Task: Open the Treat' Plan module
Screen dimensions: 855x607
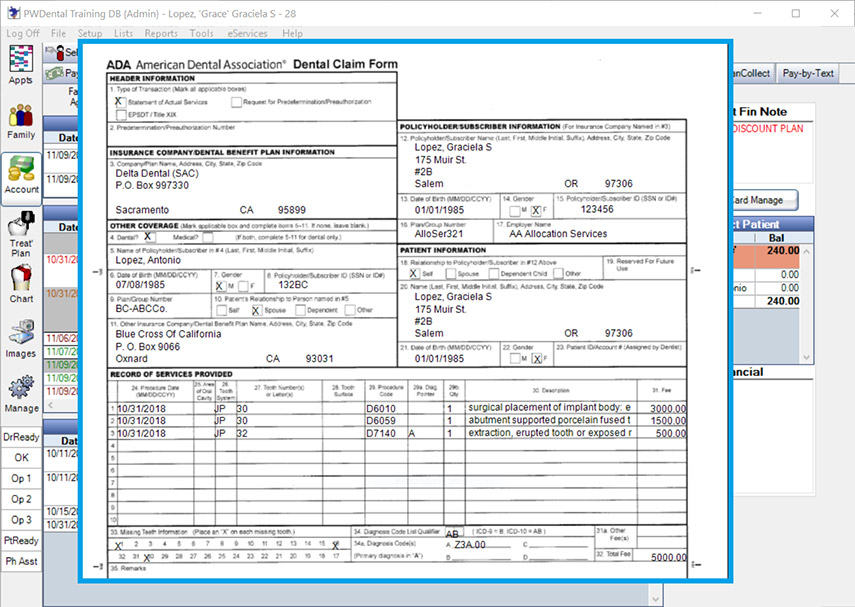Action: pos(21,235)
